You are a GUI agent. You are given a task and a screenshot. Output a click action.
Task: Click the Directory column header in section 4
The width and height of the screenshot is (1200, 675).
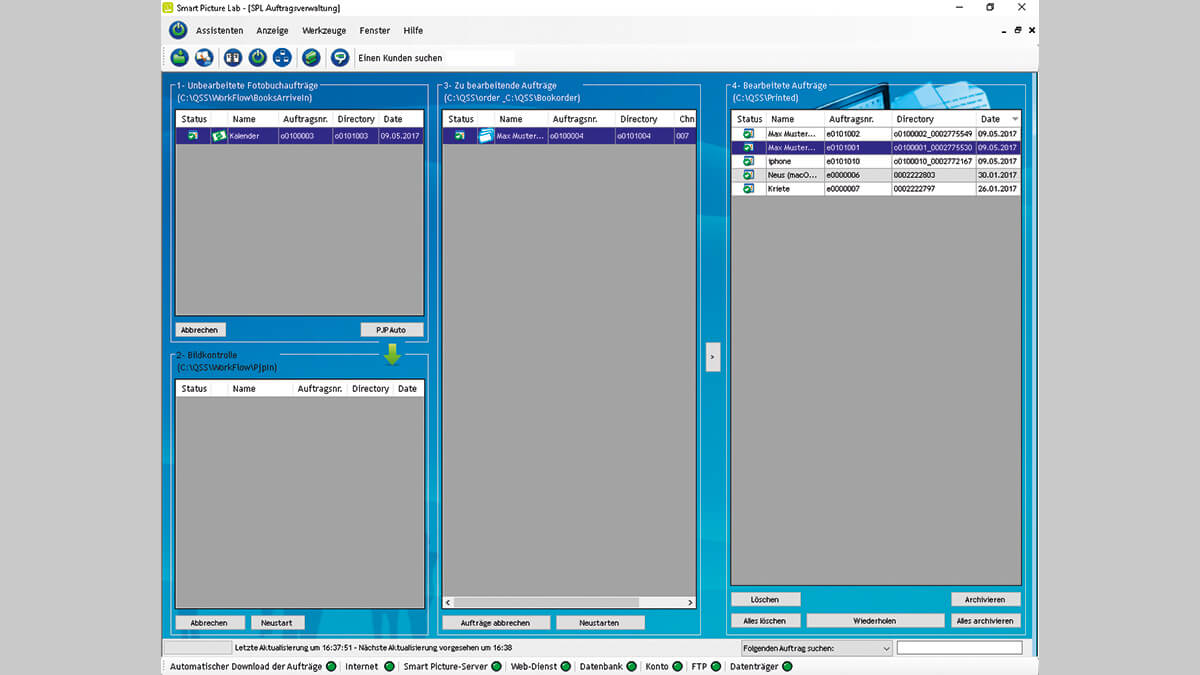click(x=933, y=119)
